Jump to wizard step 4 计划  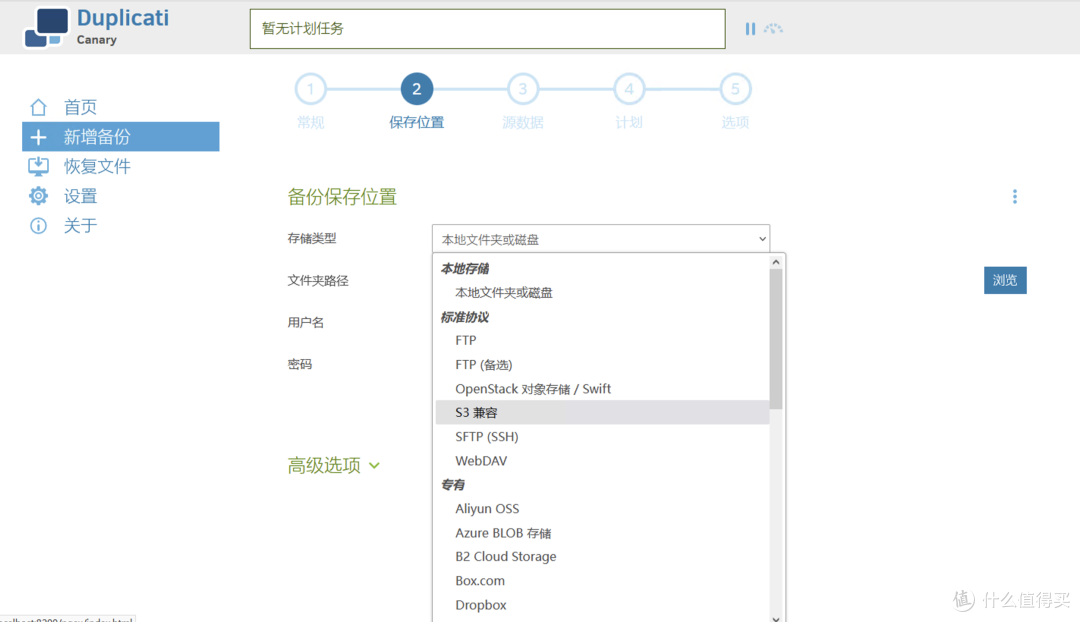pyautogui.click(x=629, y=90)
